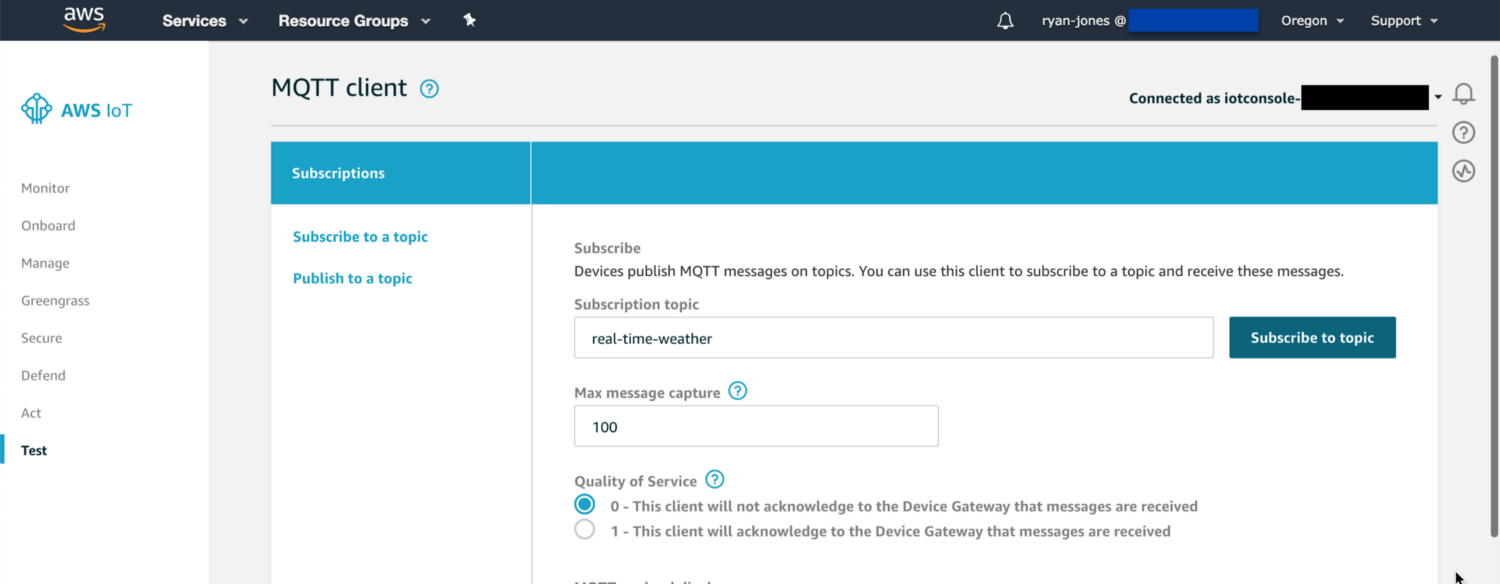Click the pin shortcut icon in the navbar
This screenshot has height=584, width=1500.
(x=469, y=20)
